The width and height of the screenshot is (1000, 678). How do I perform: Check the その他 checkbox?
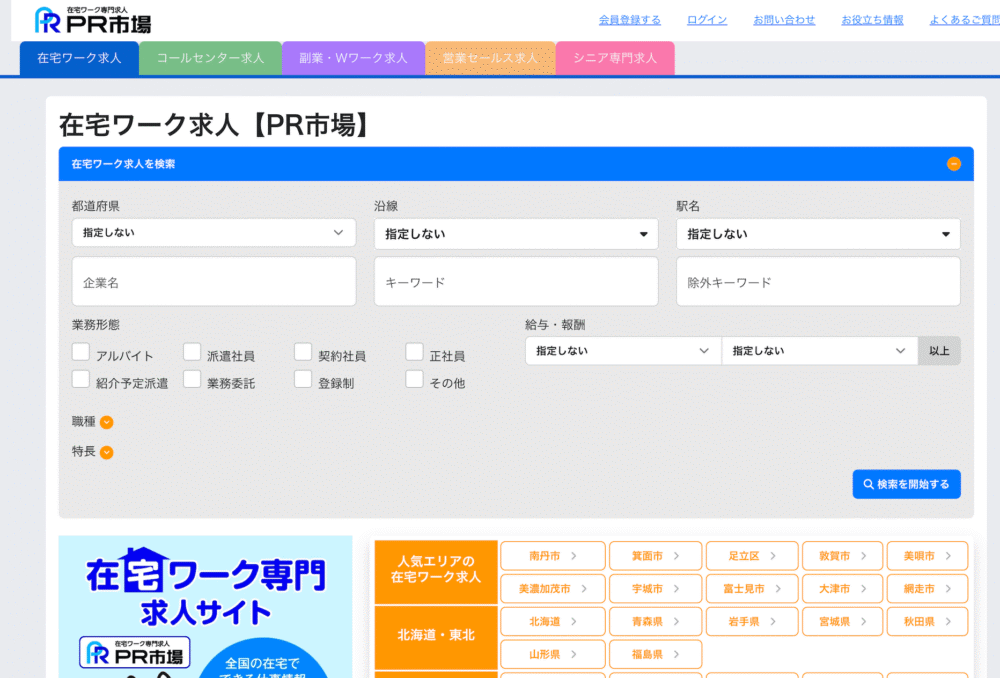tap(415, 379)
